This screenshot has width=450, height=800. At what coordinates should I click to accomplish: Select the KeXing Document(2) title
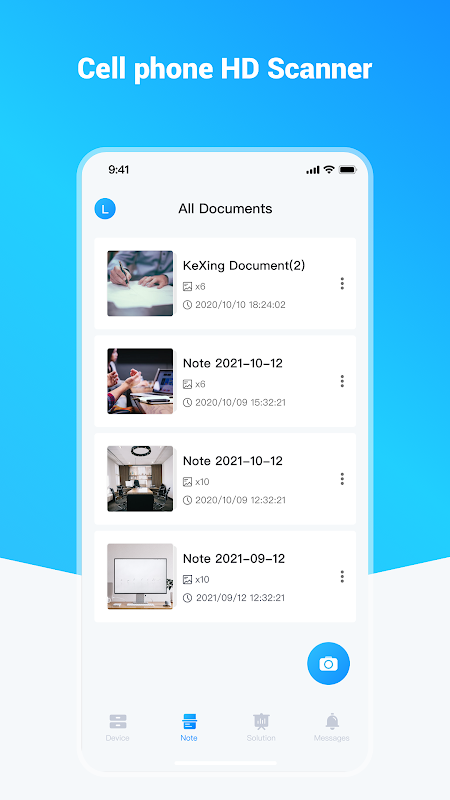244,265
